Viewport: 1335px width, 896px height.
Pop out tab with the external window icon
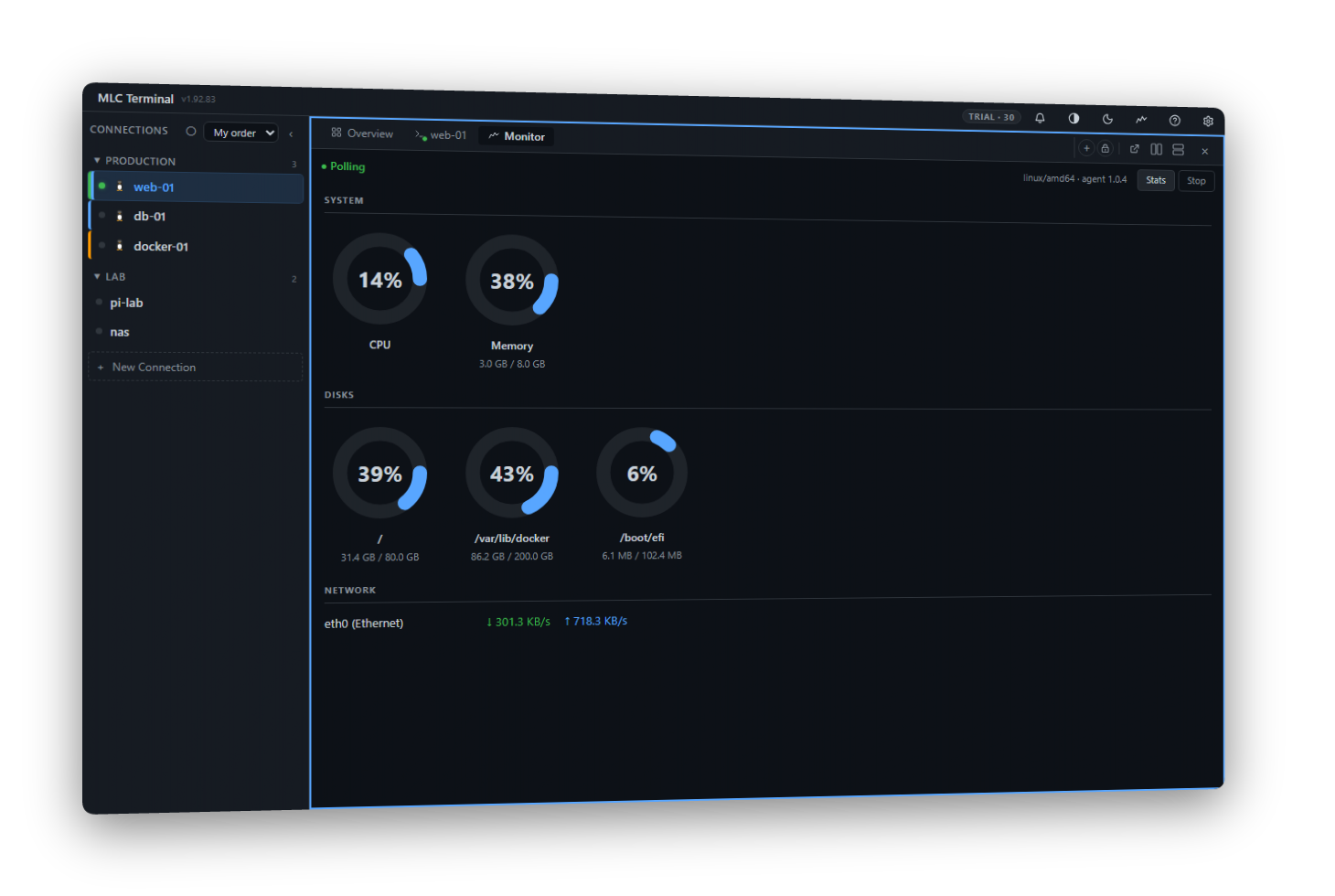point(1135,149)
